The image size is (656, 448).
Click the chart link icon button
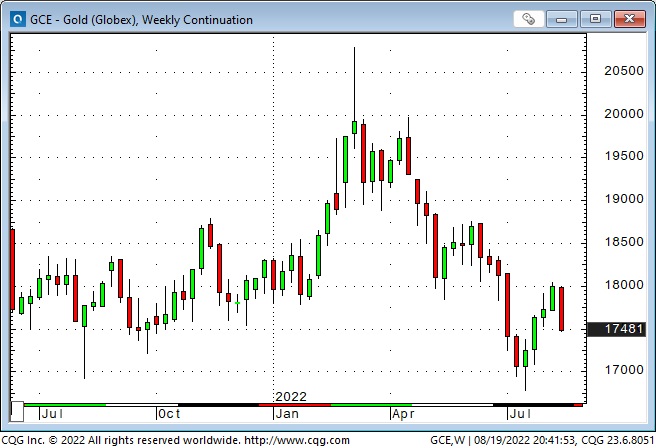point(528,19)
